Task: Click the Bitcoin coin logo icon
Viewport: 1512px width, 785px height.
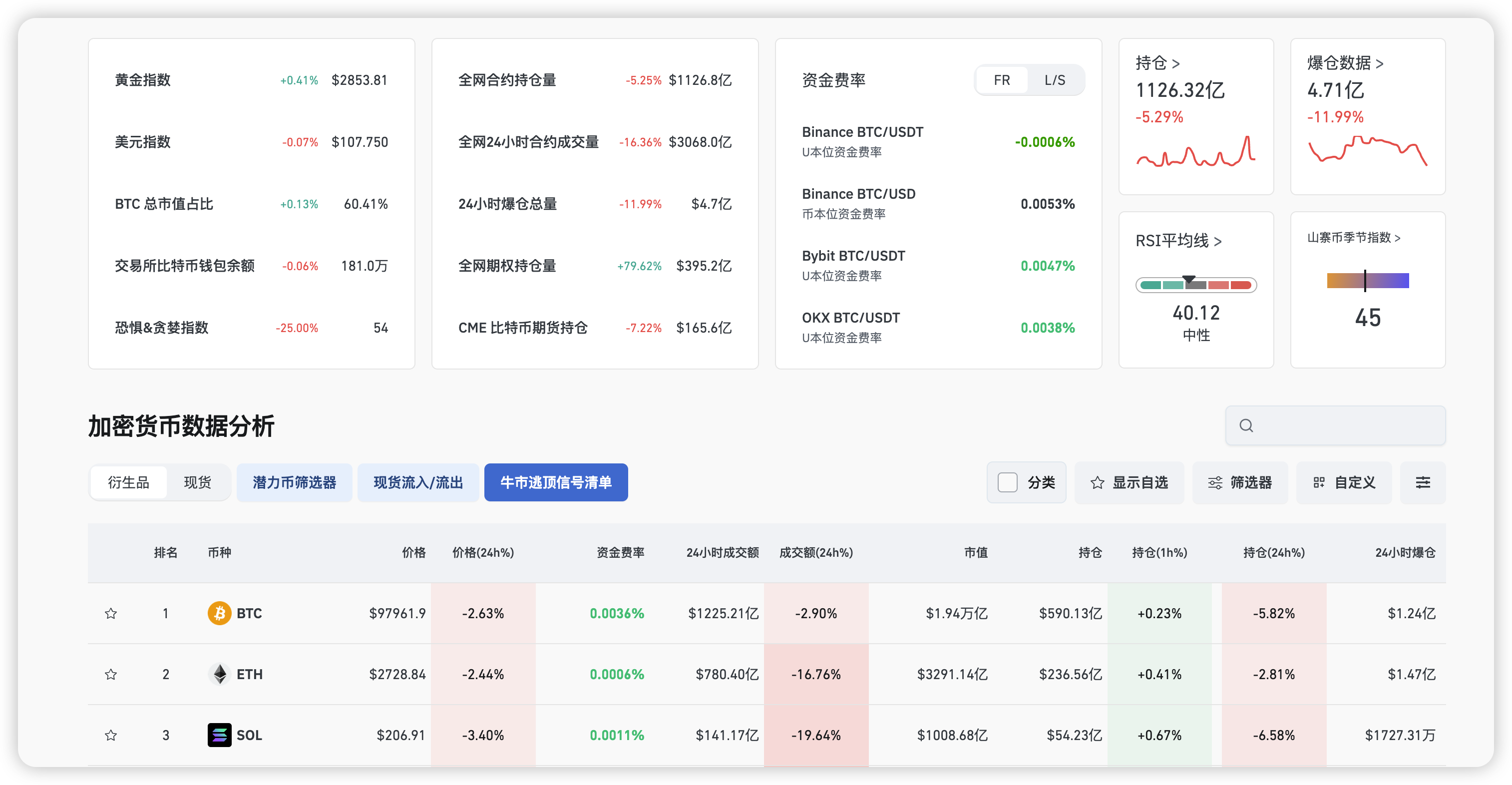Action: click(219, 614)
